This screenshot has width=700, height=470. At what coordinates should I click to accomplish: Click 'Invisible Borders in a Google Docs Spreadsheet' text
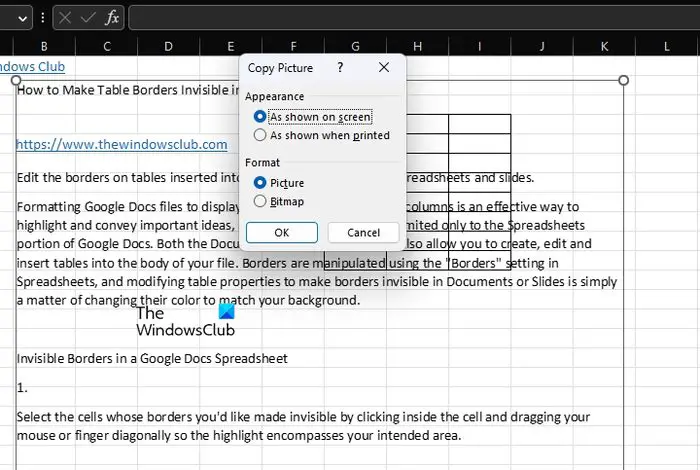pyautogui.click(x=152, y=358)
